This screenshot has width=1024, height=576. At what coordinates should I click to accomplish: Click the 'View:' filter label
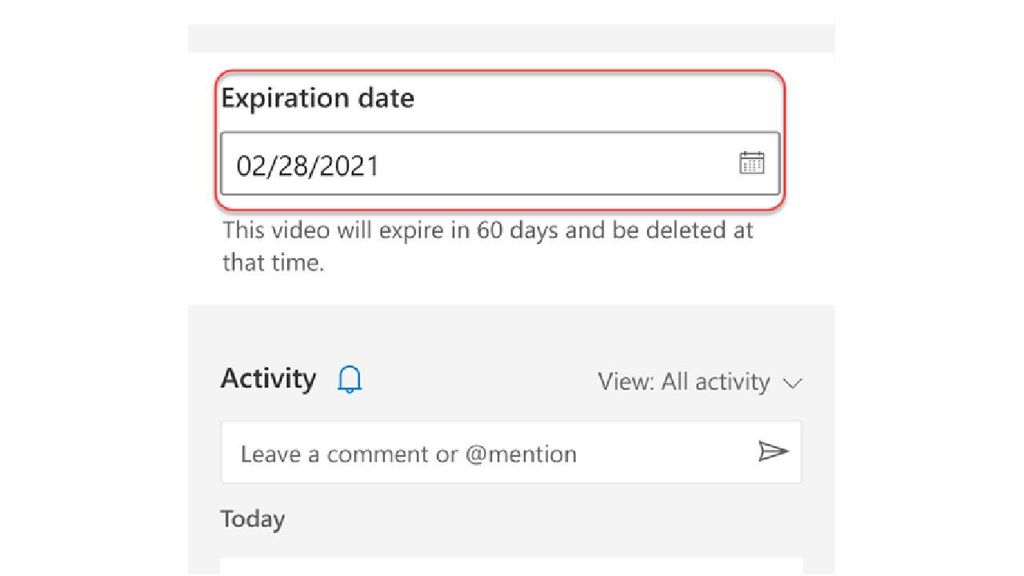pos(626,382)
